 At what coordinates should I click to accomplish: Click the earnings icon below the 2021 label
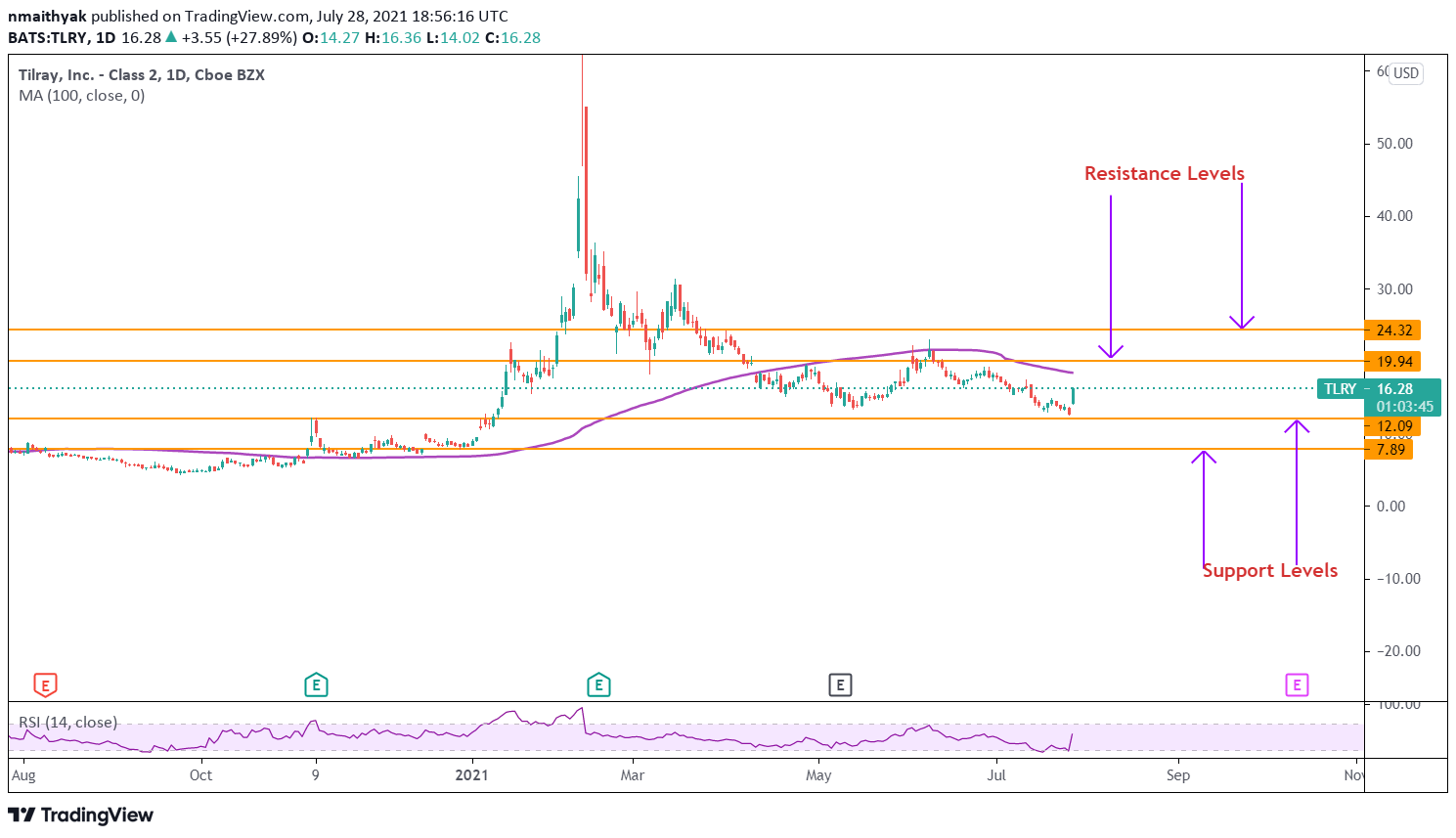tap(598, 685)
